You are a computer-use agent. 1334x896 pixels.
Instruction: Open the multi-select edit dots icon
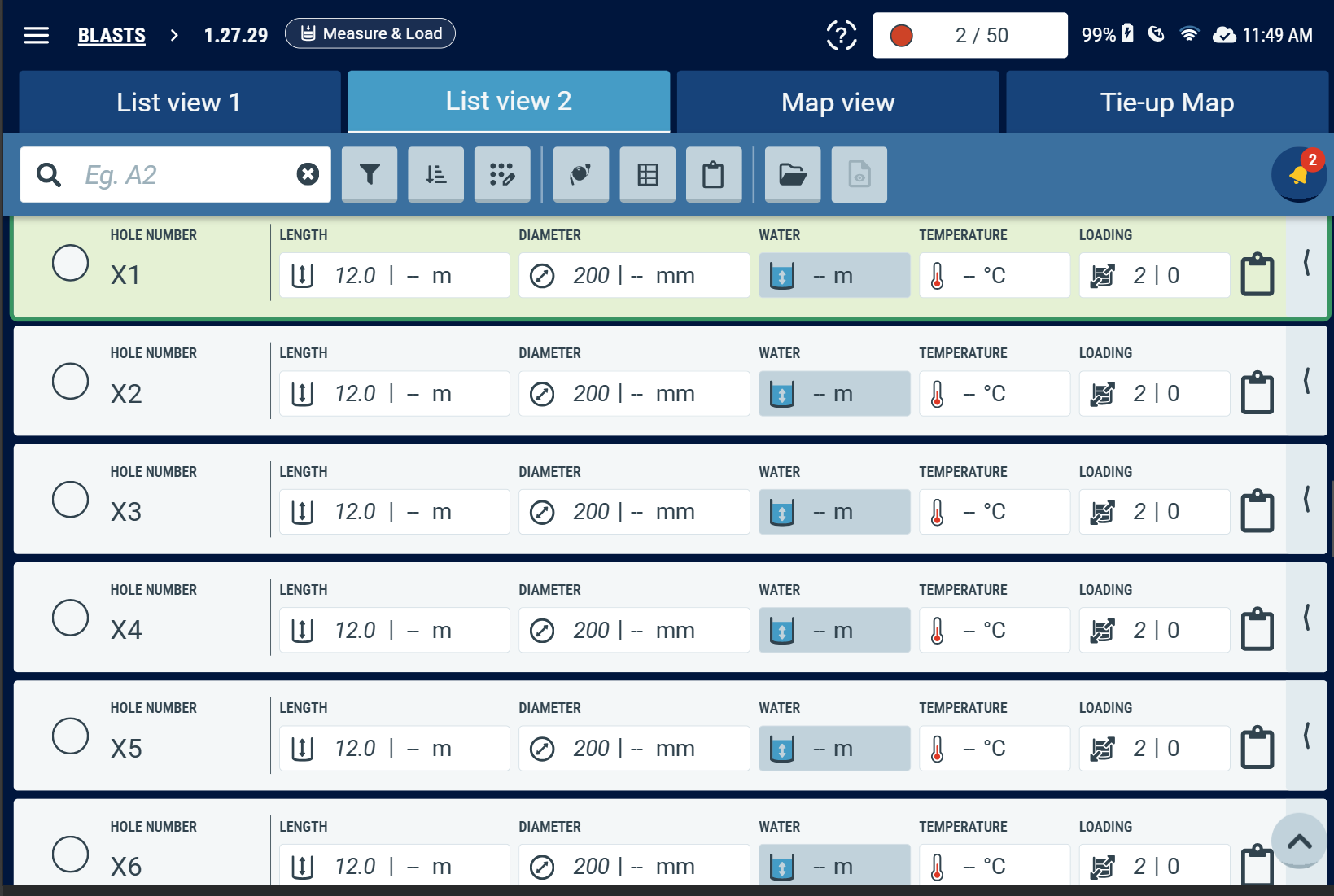tap(502, 174)
